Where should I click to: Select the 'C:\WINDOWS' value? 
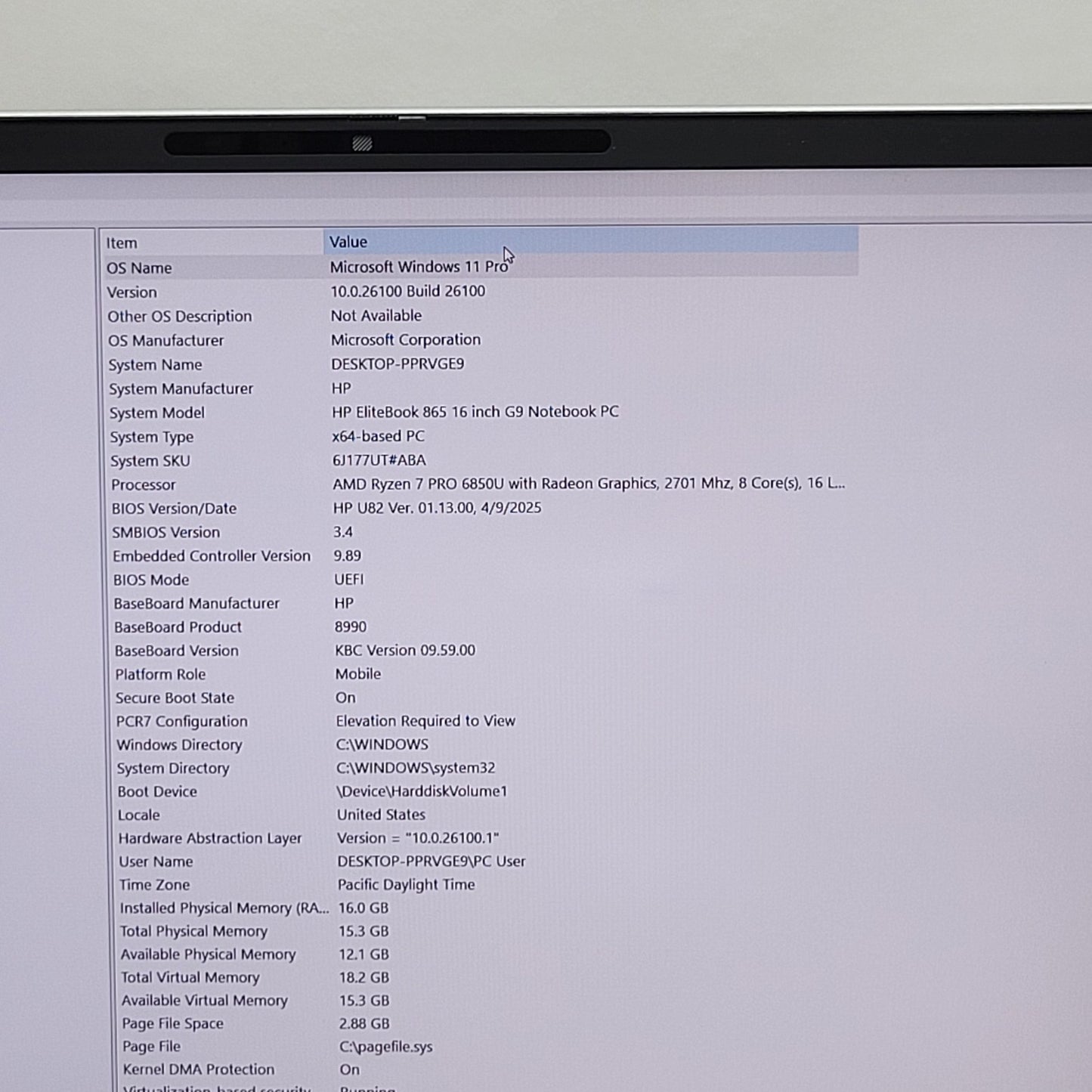382,744
